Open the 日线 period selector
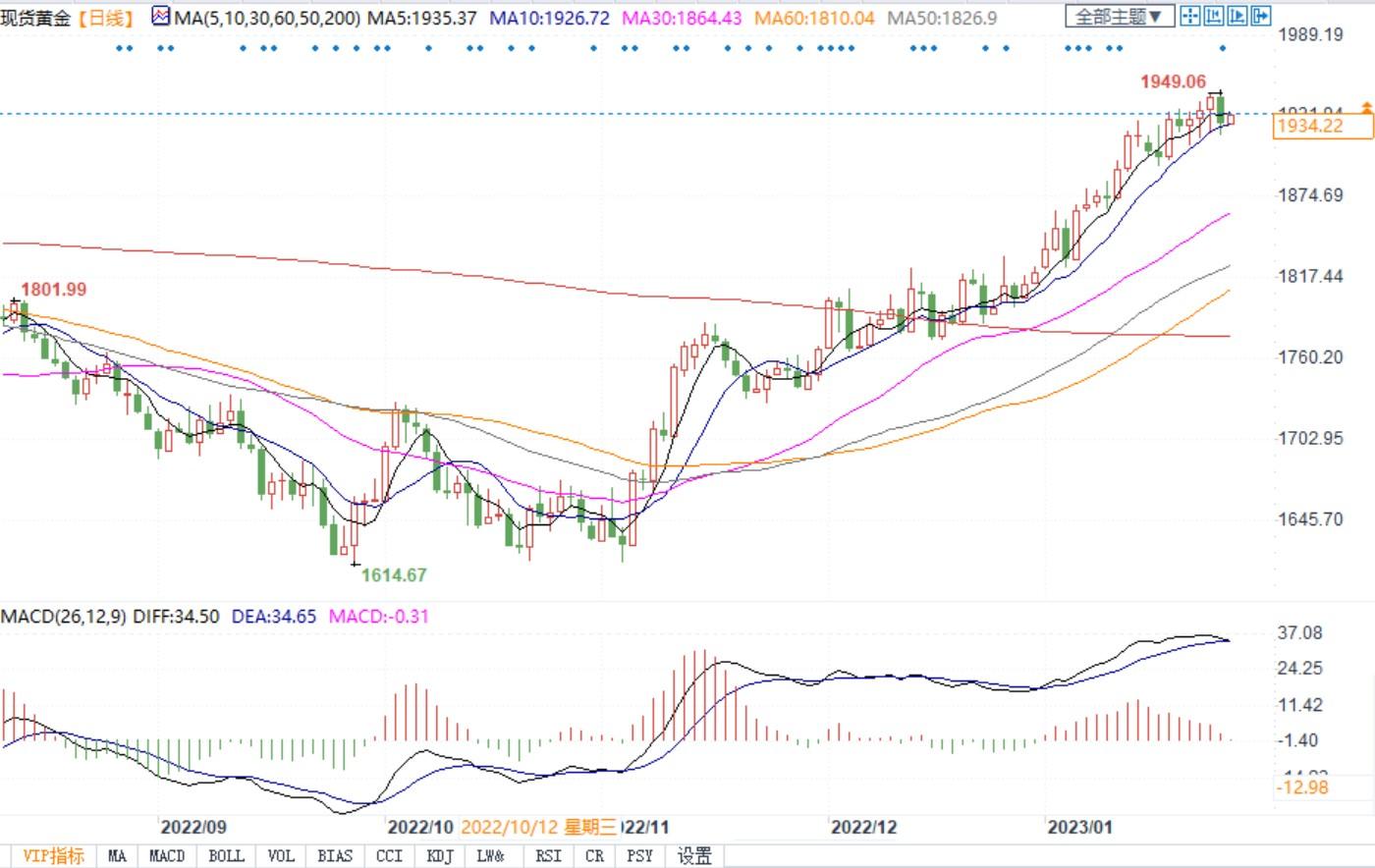 105,18
